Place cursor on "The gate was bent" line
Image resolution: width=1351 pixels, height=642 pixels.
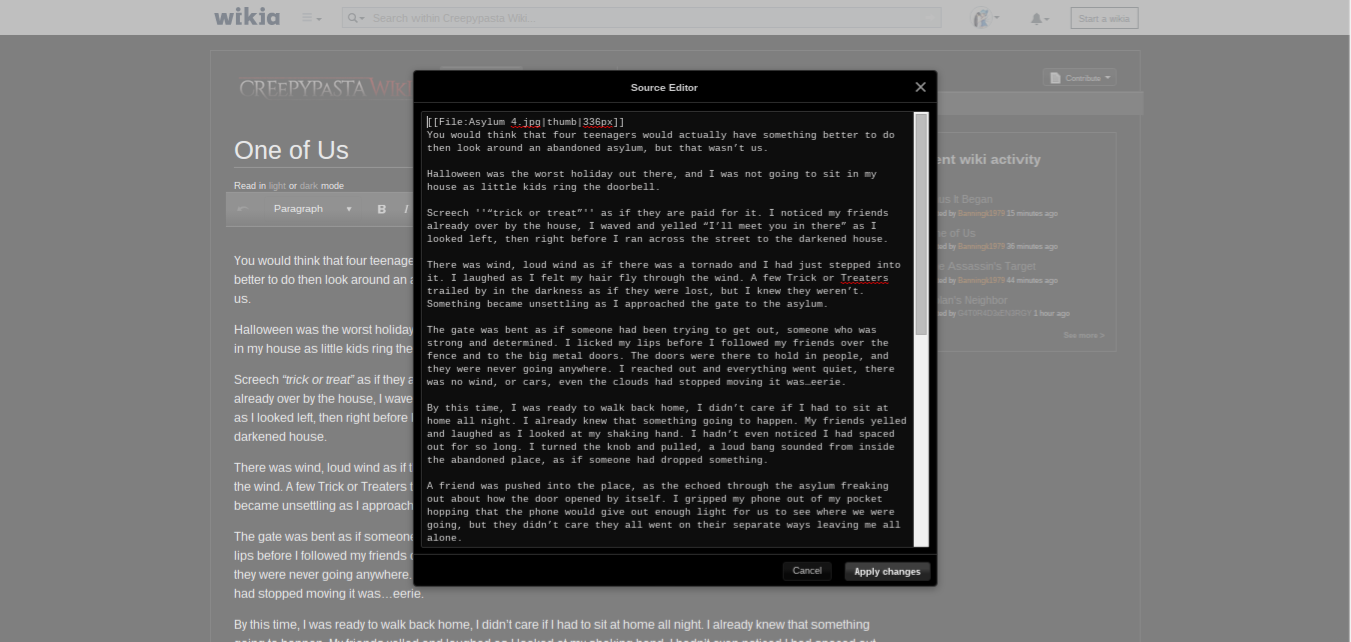click(651, 330)
